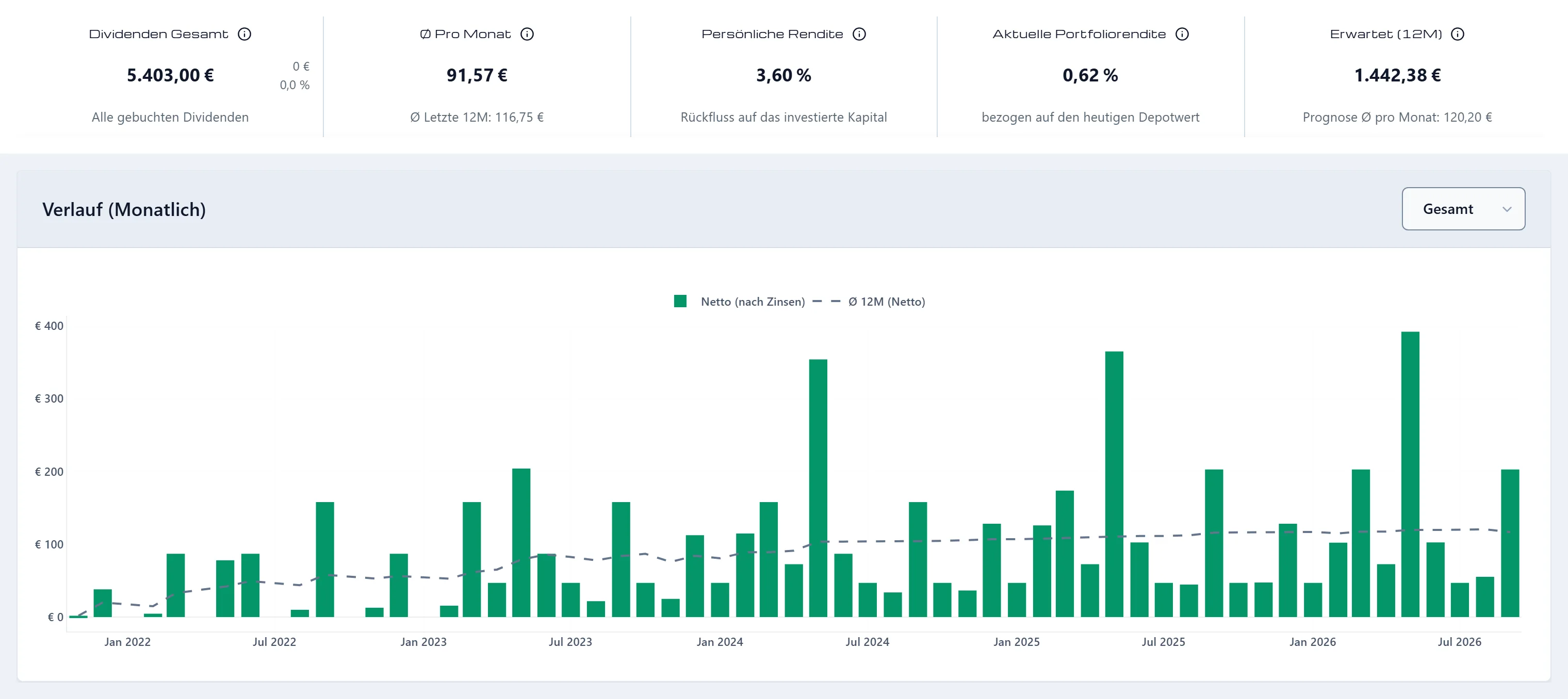Image resolution: width=1568 pixels, height=699 pixels.
Task: Click the € 400 y-axis label
Action: click(x=48, y=326)
